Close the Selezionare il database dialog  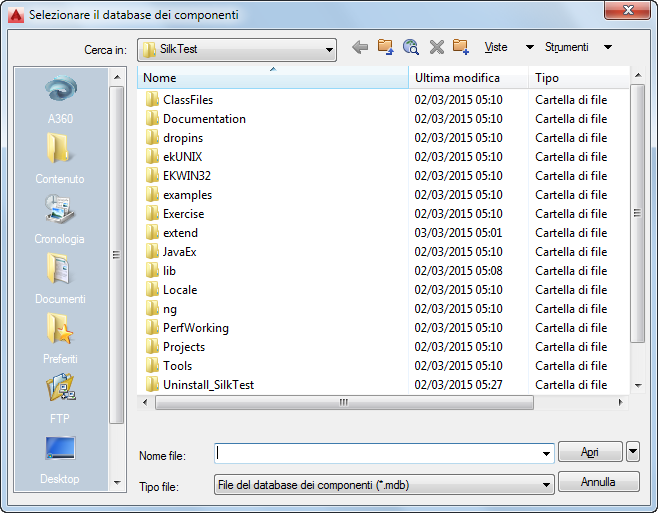[627, 10]
